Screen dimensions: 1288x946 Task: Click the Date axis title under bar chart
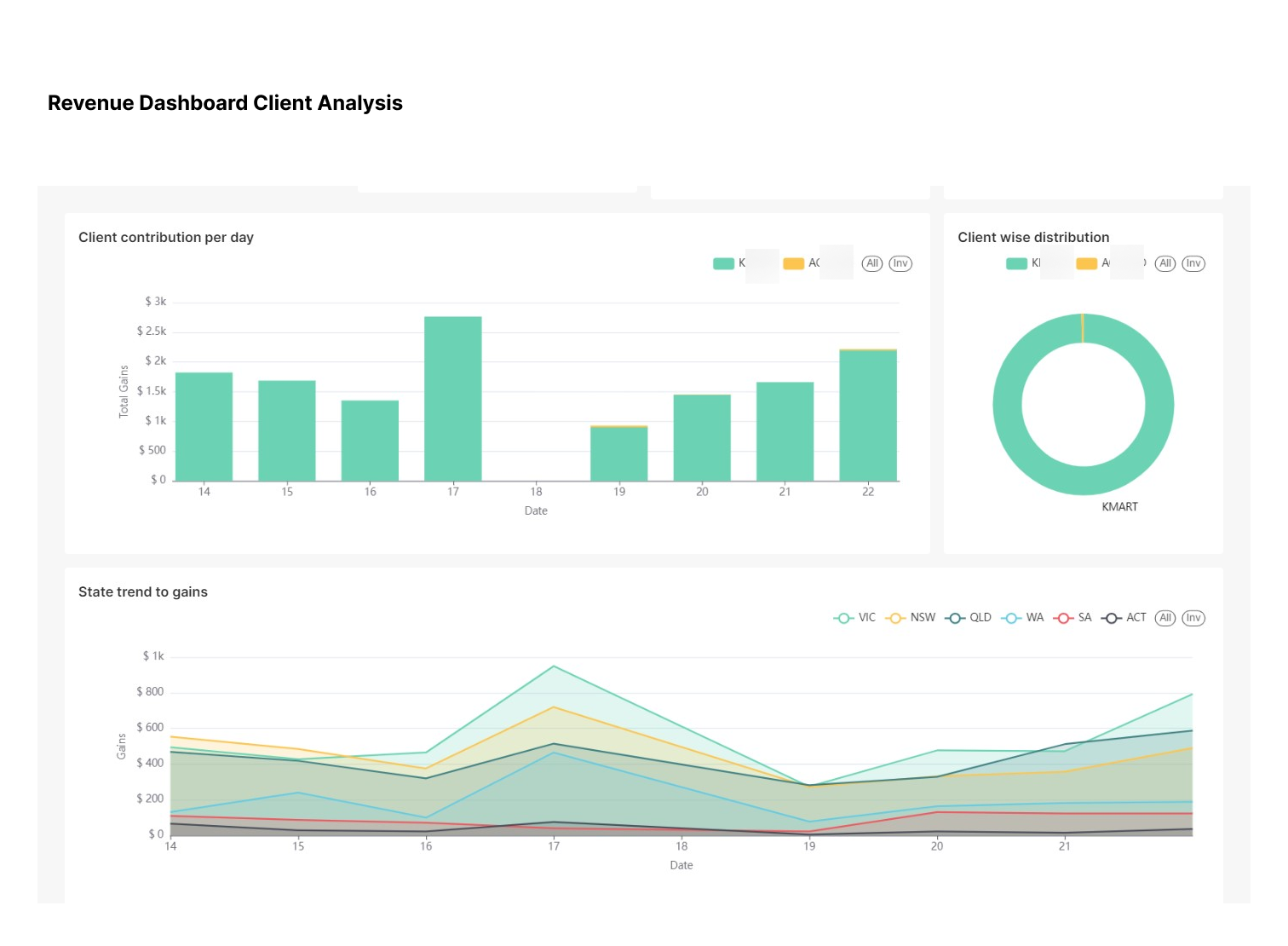tap(536, 511)
